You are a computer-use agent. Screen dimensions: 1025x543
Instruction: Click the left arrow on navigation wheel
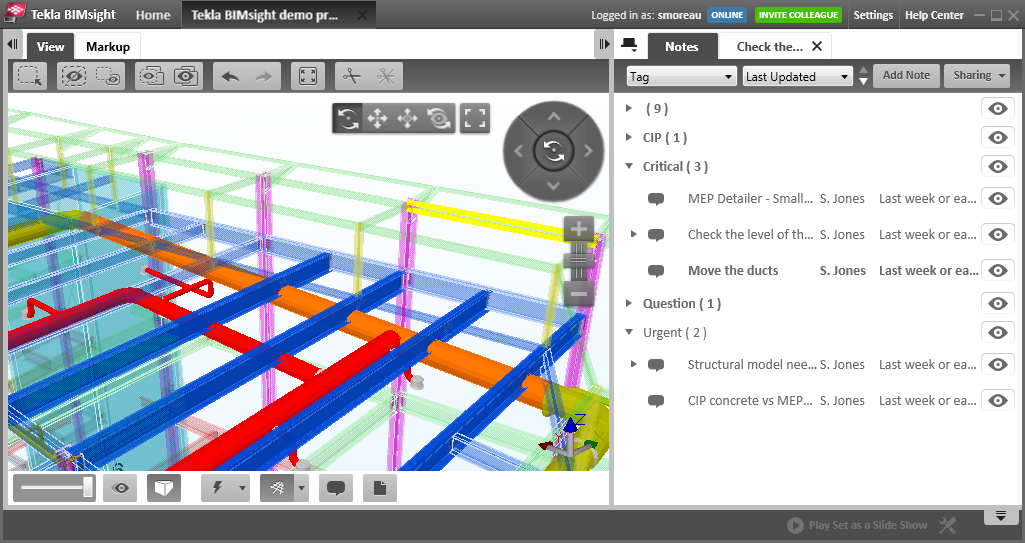[519, 151]
